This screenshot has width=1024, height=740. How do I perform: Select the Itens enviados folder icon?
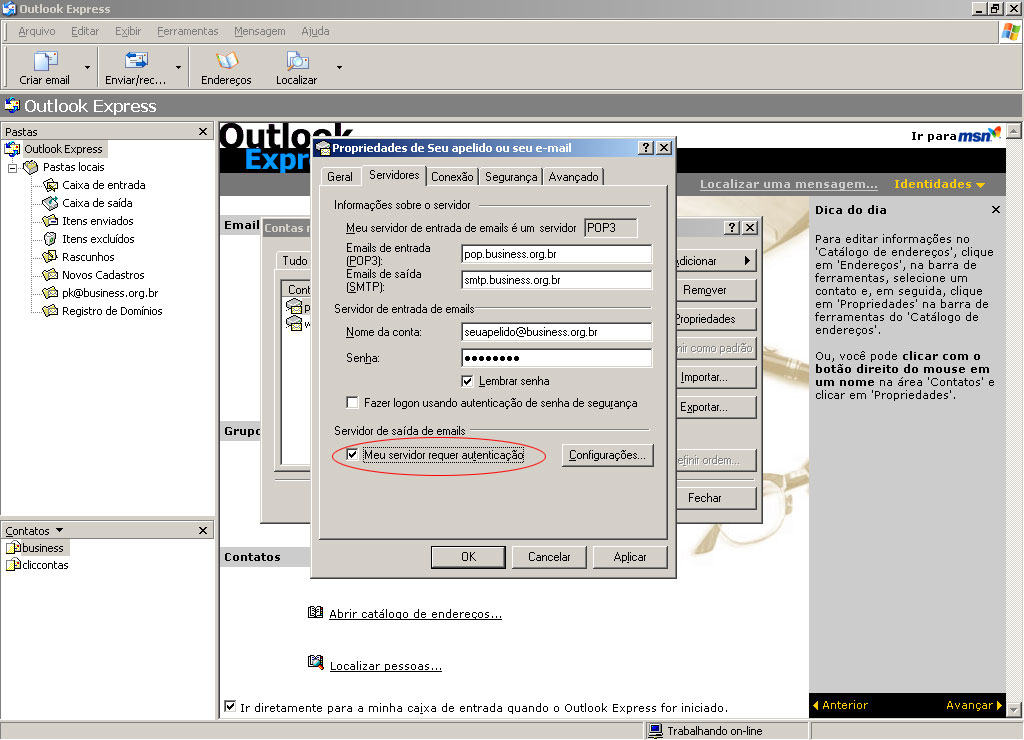(50, 221)
